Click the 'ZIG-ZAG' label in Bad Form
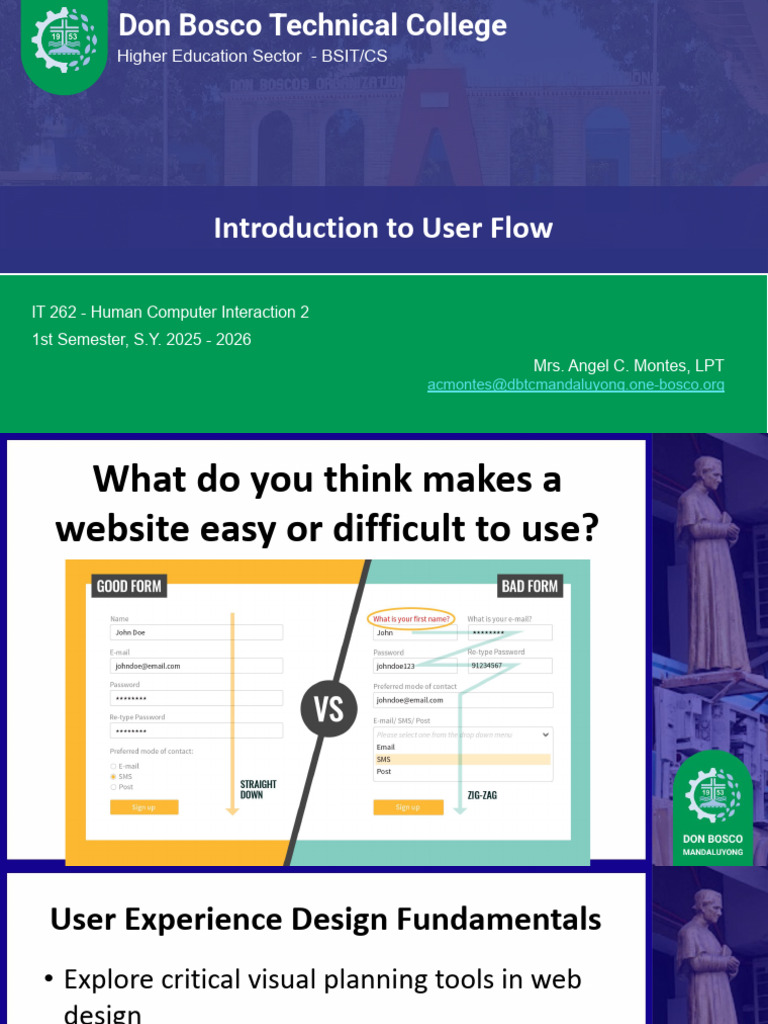The height and width of the screenshot is (1024, 768). tap(482, 795)
